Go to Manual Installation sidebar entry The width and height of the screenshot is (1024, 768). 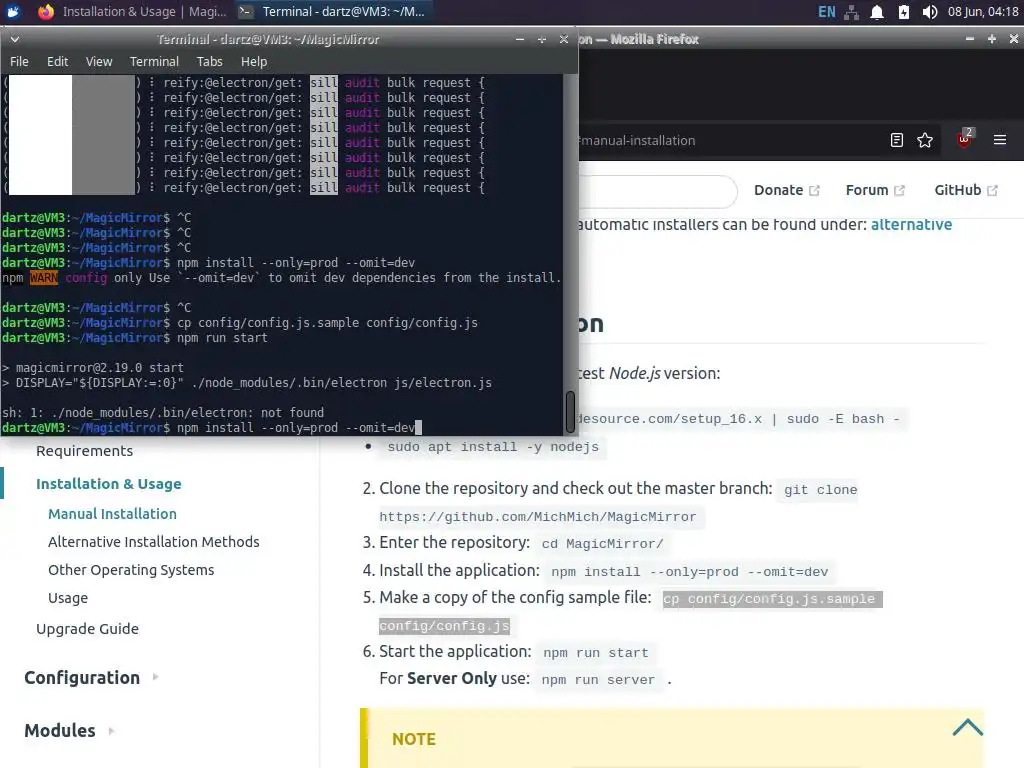(x=112, y=514)
